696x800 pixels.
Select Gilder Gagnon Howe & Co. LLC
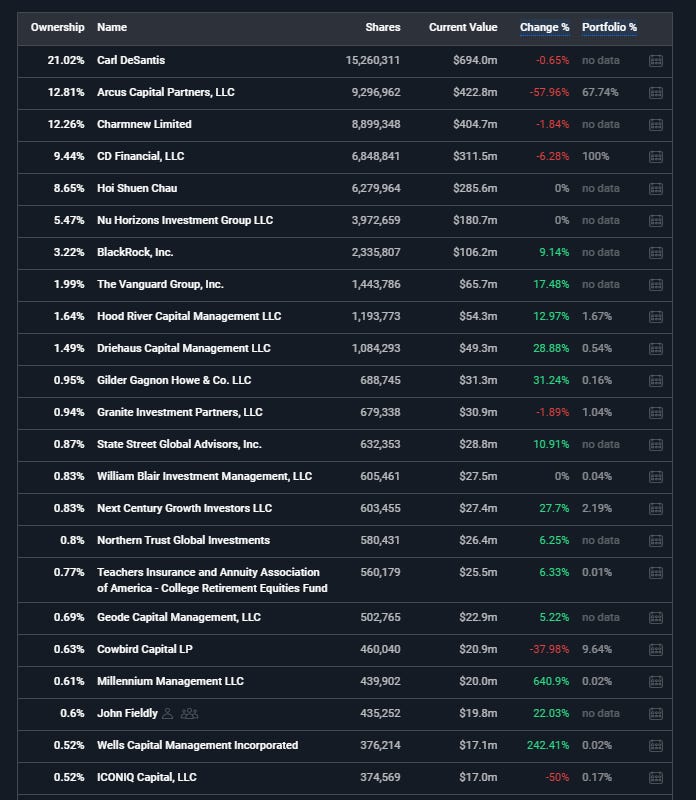(x=174, y=380)
